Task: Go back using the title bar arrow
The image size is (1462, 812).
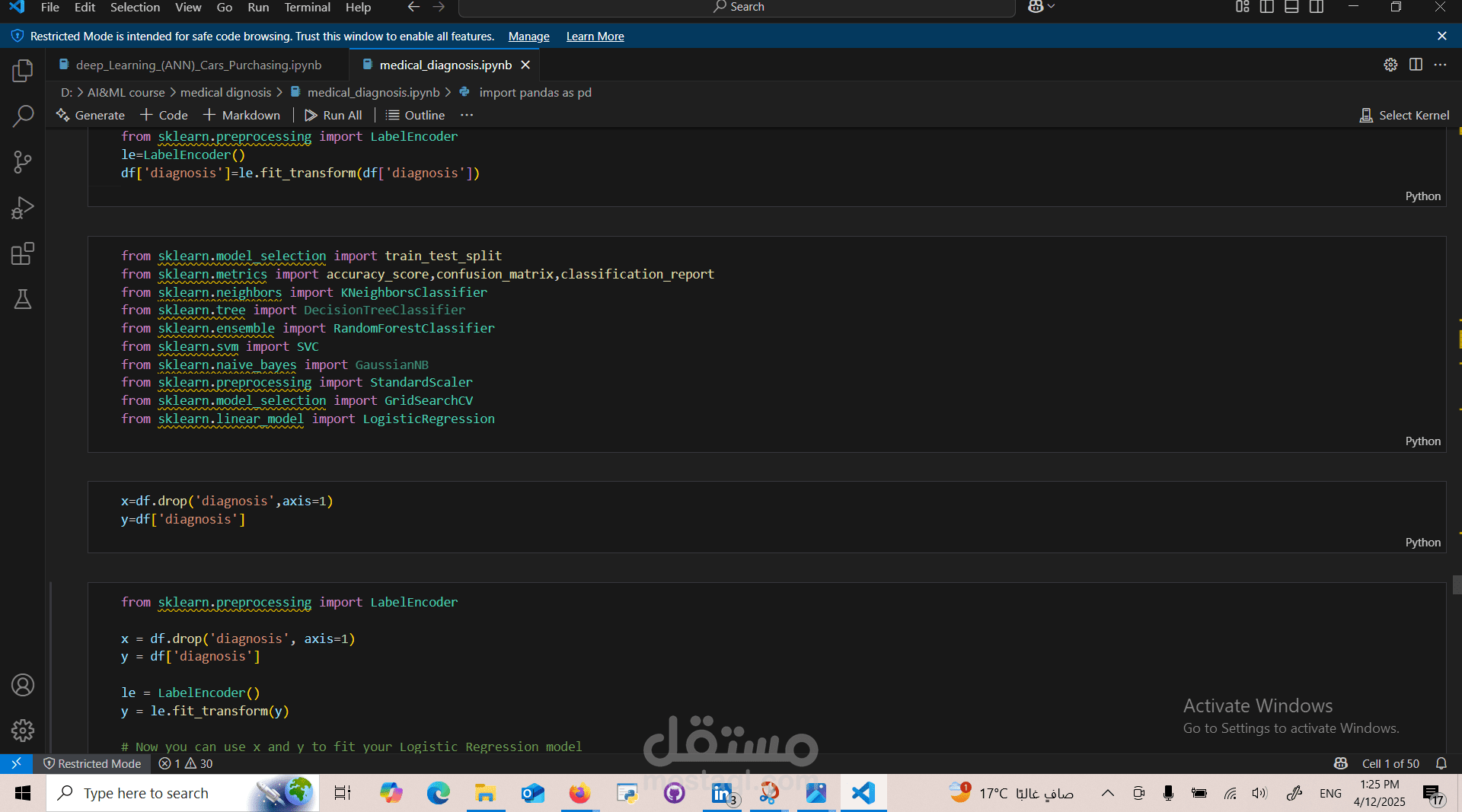Action: 413,7
